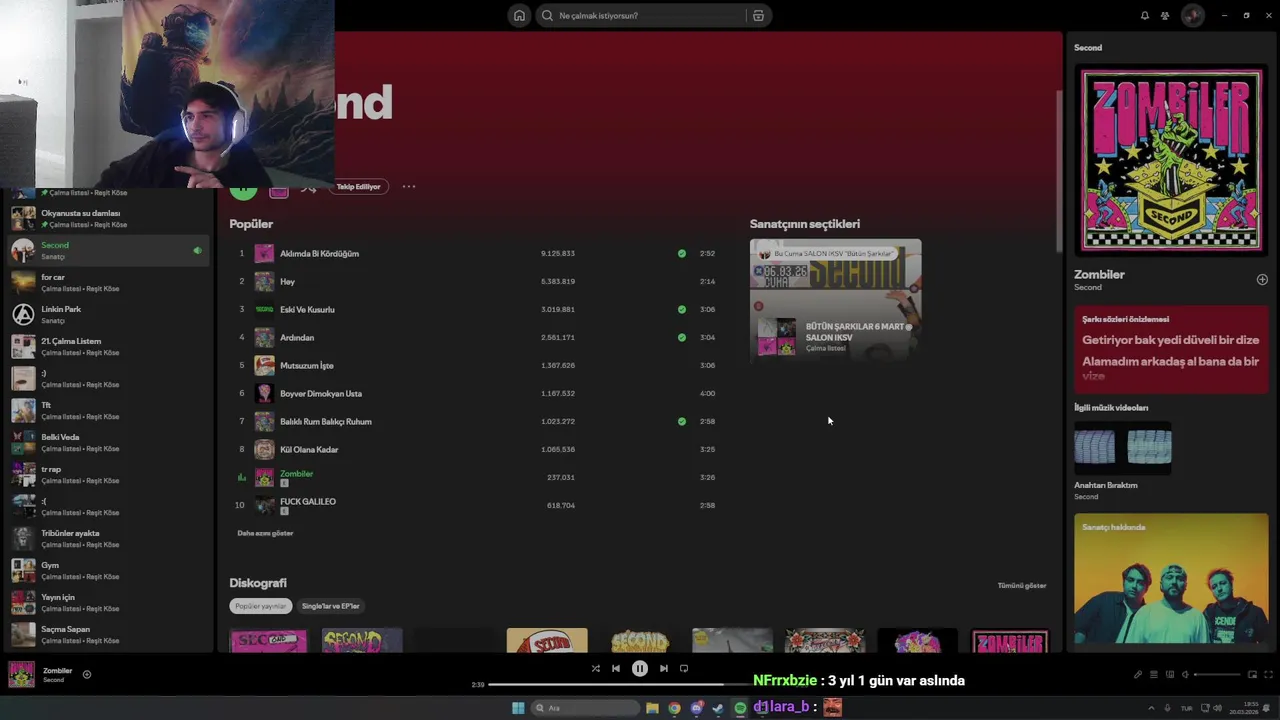Open the play queue icon

[1153, 674]
